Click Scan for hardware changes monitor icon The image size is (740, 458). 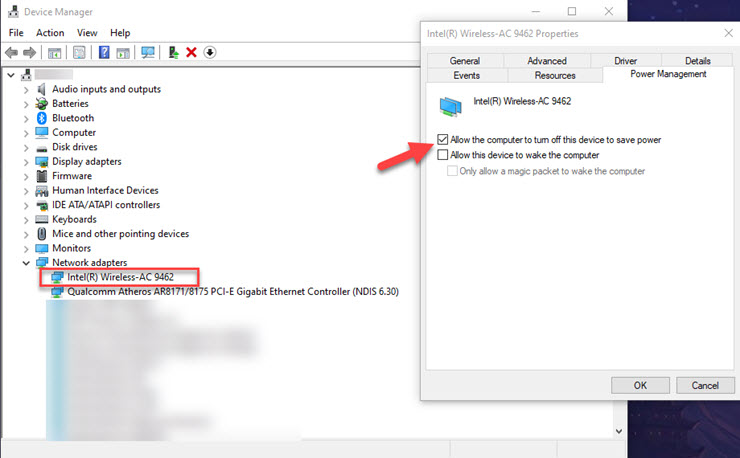point(149,53)
